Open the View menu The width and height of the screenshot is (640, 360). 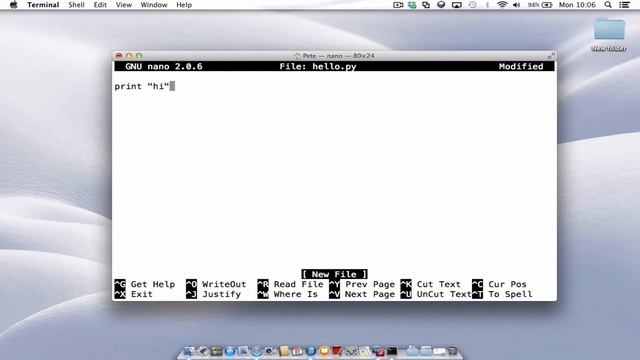(124, 5)
